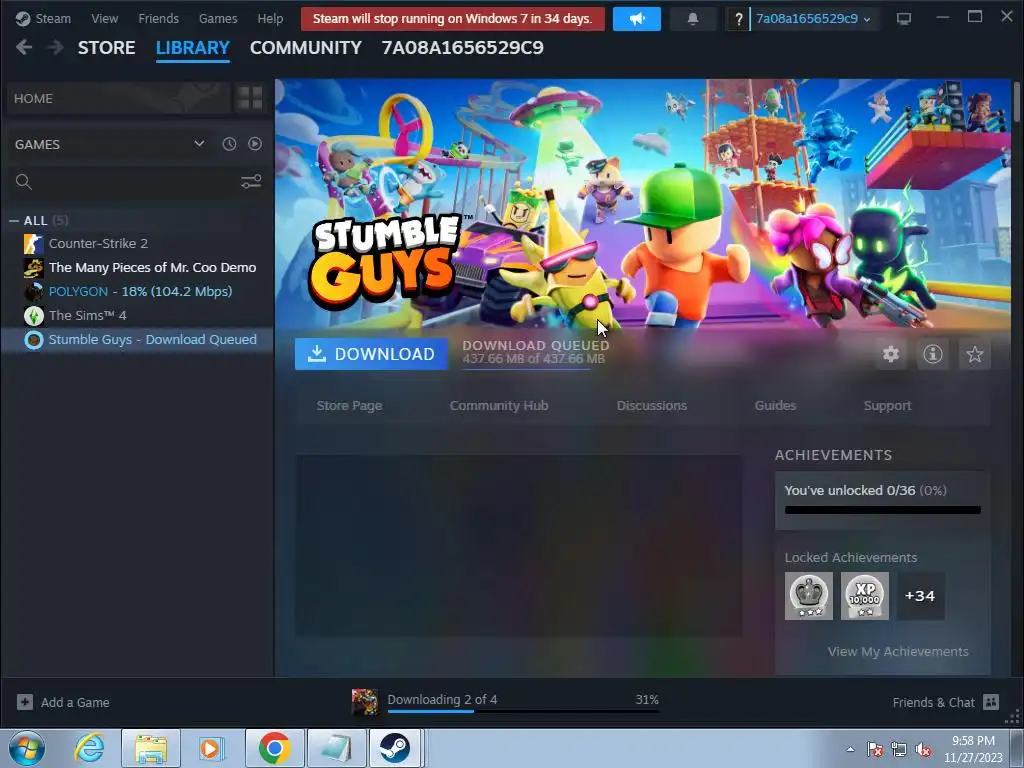Open advanced filter options sliders icon
The image size is (1024, 768).
coord(251,182)
